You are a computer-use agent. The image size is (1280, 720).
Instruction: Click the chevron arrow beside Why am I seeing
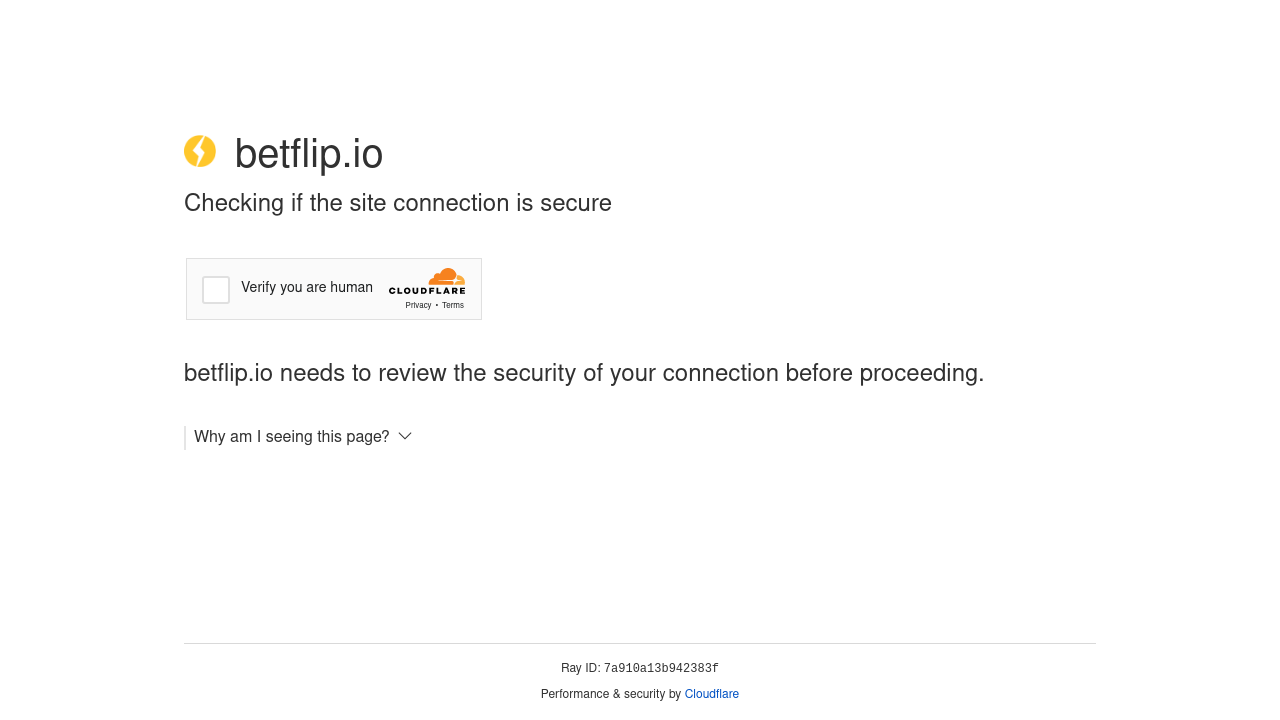point(405,436)
